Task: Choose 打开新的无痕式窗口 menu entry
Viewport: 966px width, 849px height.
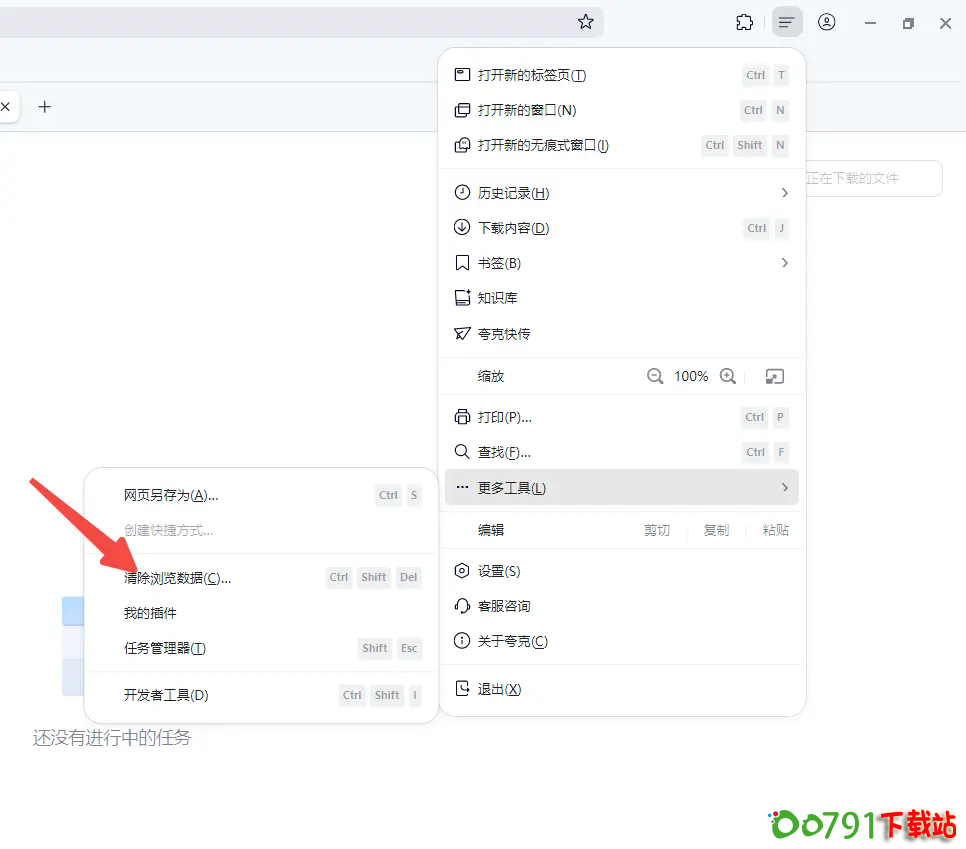Action: [543, 145]
